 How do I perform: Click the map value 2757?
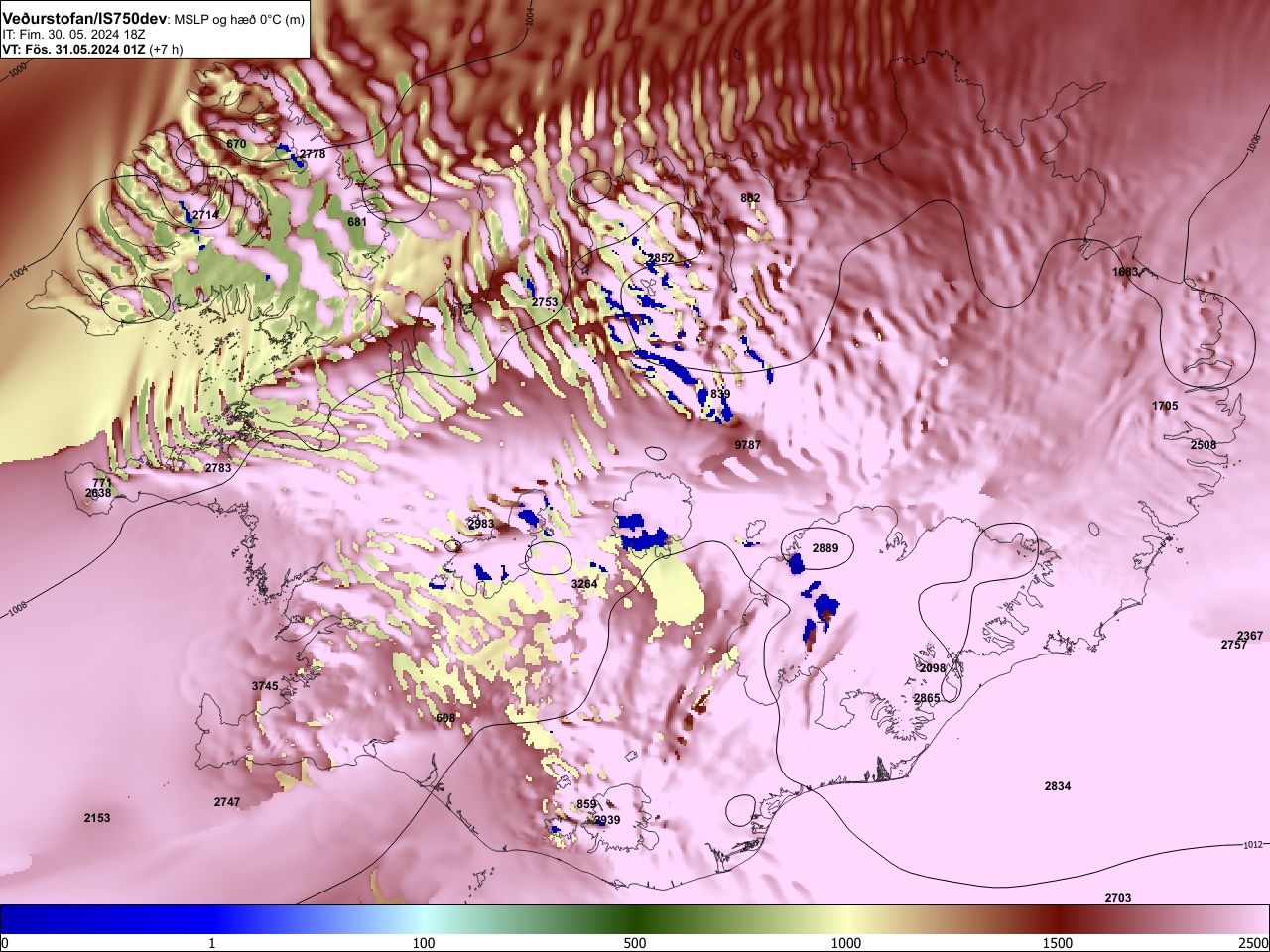coord(1234,645)
